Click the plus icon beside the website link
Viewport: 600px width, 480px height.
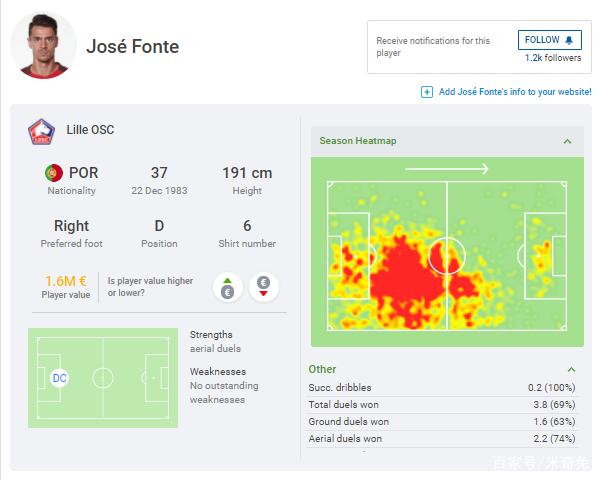click(x=428, y=92)
